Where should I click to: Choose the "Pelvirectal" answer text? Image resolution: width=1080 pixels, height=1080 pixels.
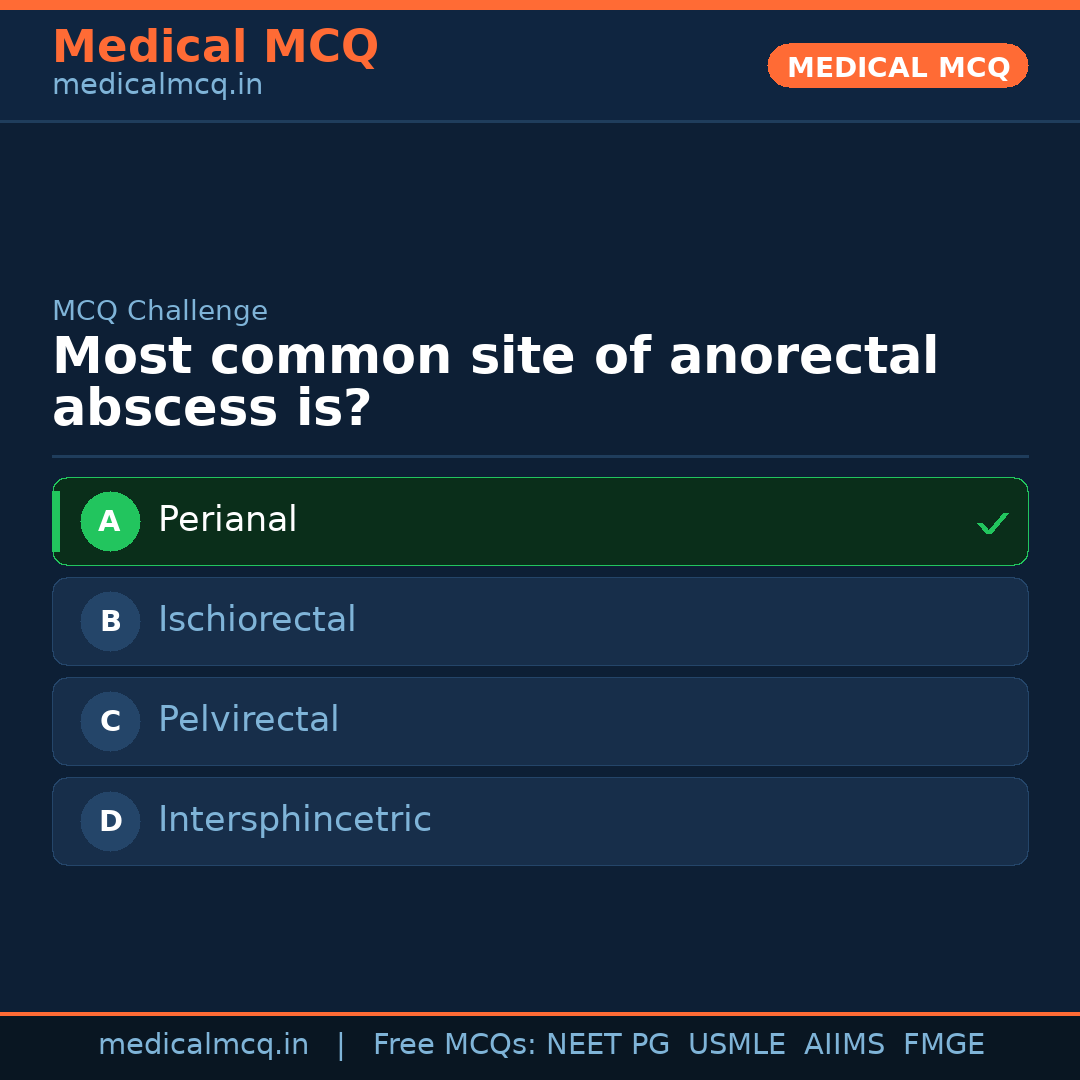coord(248,720)
